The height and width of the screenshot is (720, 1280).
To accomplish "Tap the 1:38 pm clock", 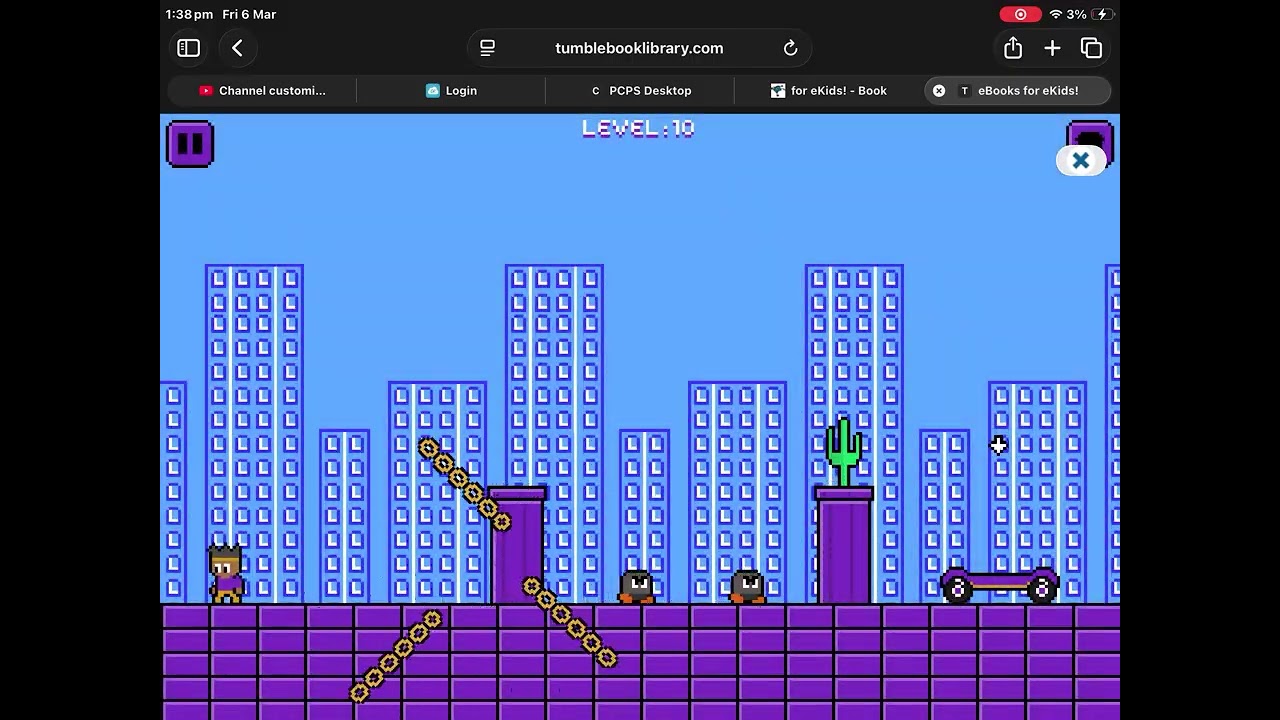I will (x=190, y=14).
